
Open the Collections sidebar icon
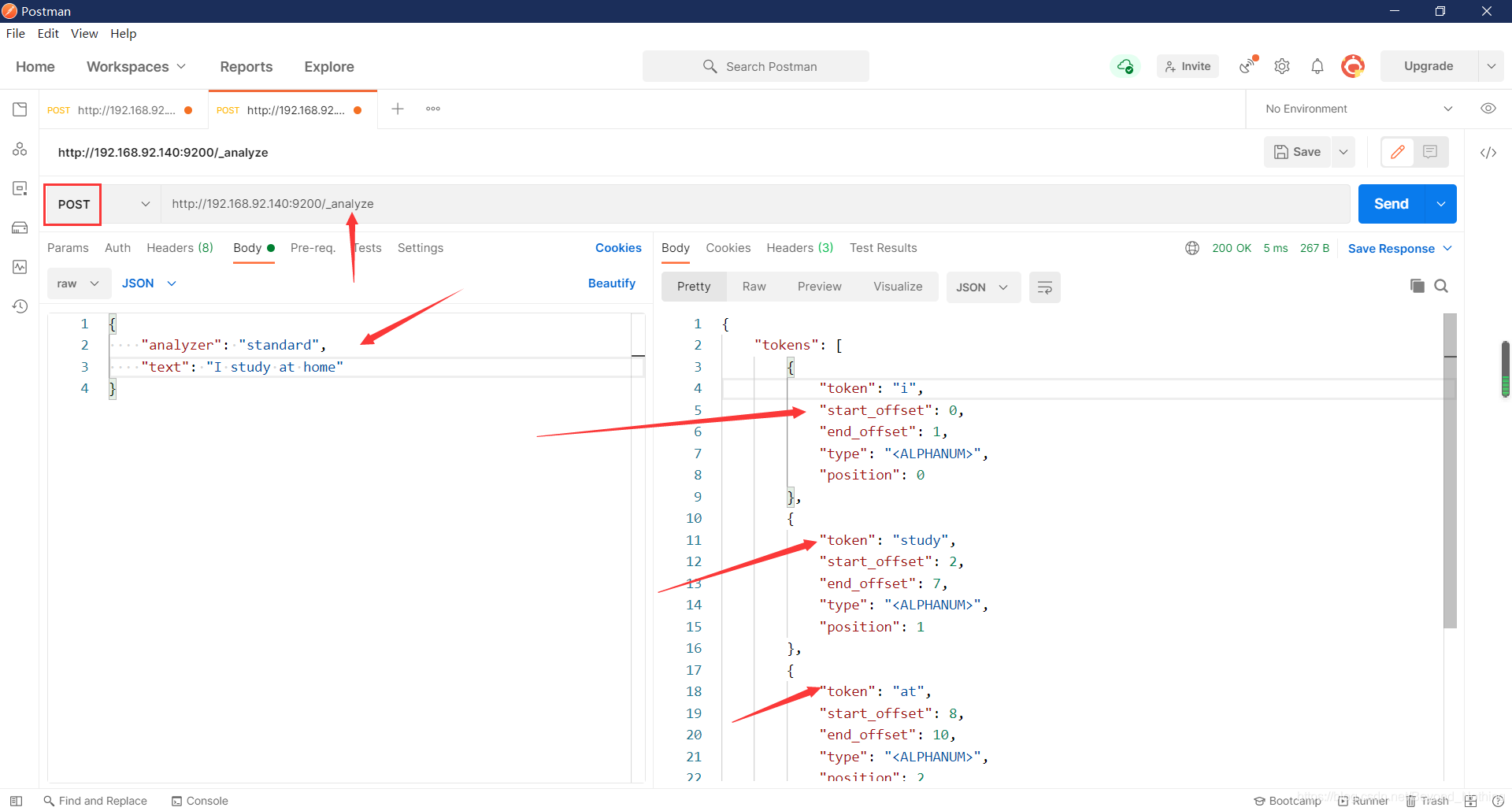click(20, 109)
